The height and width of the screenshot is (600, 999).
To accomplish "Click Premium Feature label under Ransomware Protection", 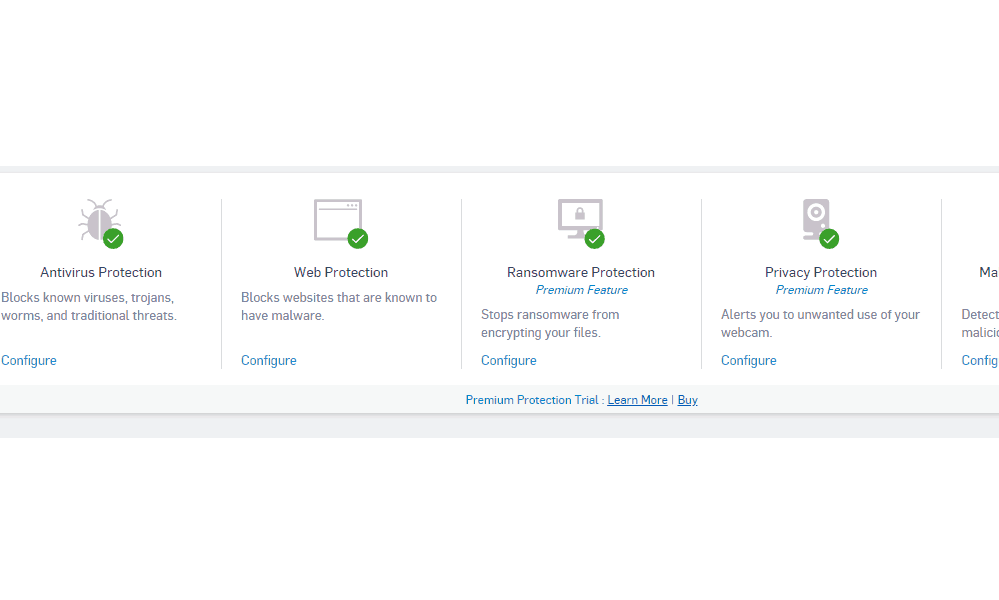I will tap(582, 290).
